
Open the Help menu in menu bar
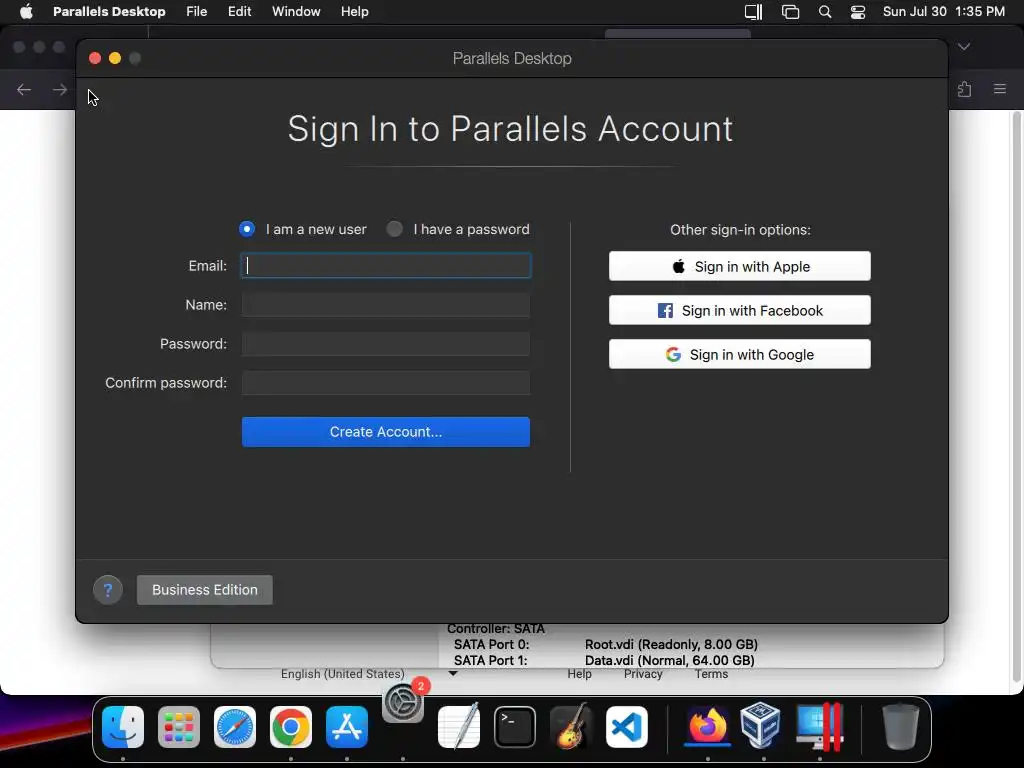click(x=355, y=12)
